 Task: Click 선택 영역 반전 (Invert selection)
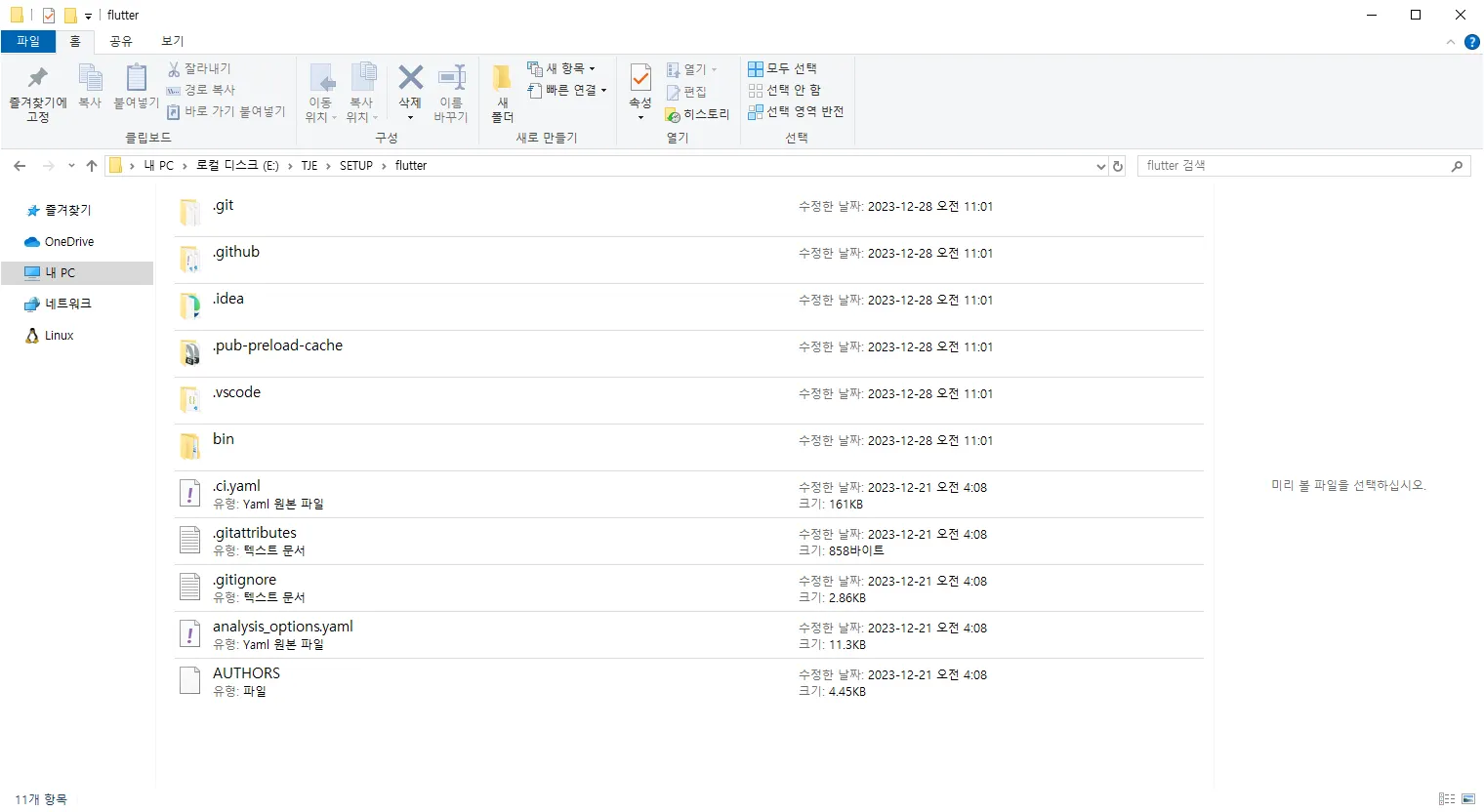tap(796, 111)
